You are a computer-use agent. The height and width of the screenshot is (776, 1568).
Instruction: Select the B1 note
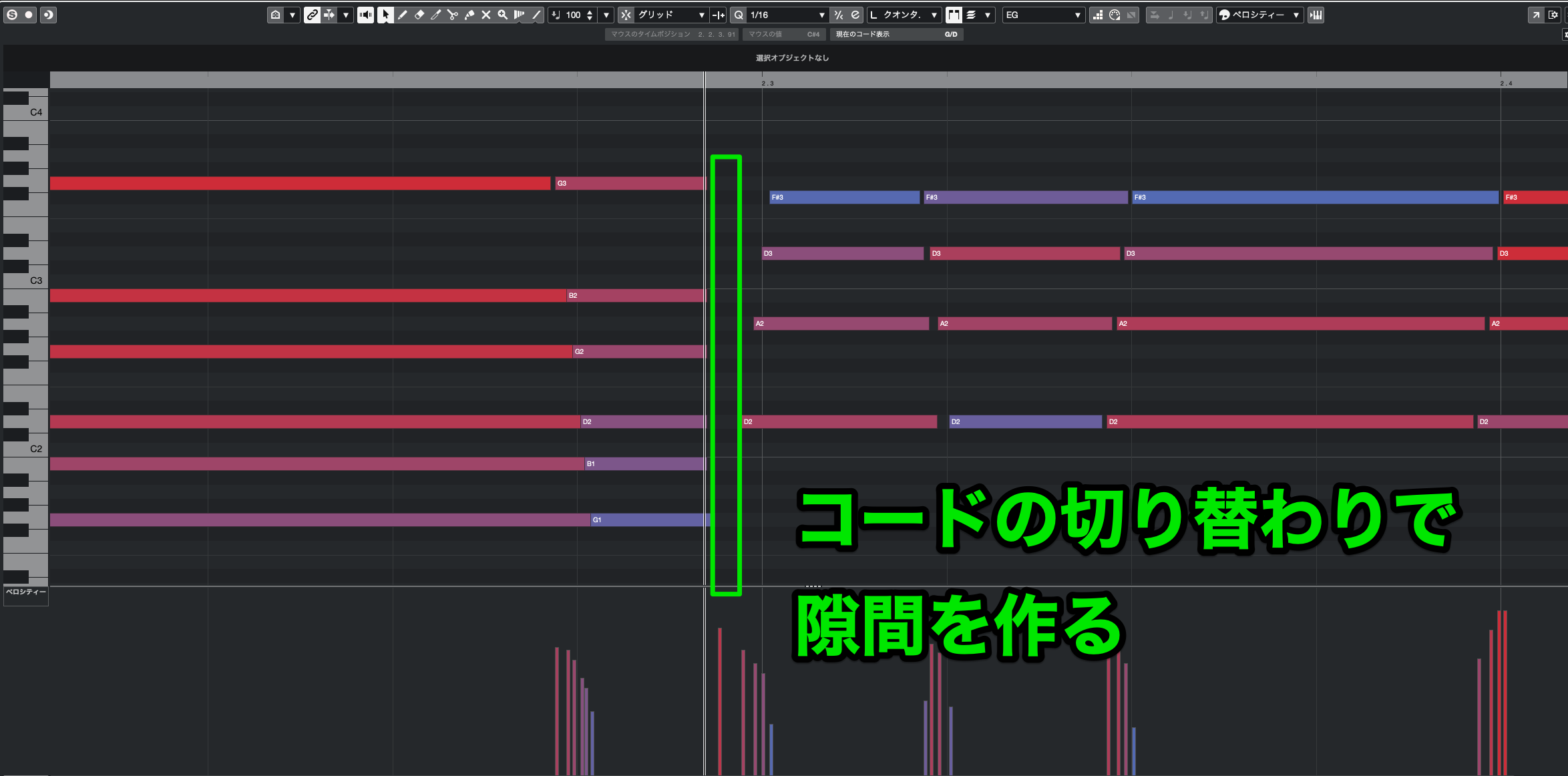[644, 463]
